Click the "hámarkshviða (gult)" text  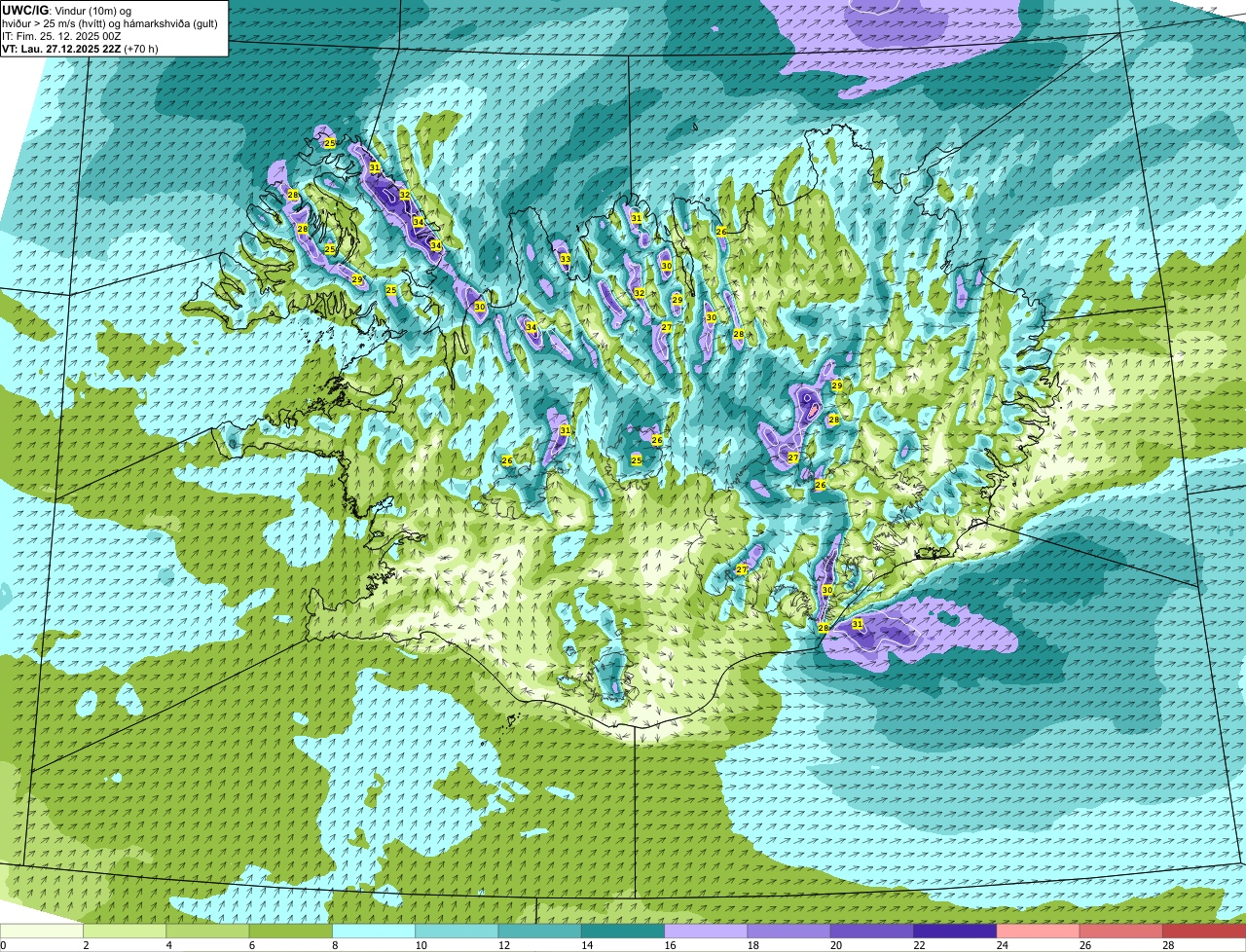coord(171,23)
